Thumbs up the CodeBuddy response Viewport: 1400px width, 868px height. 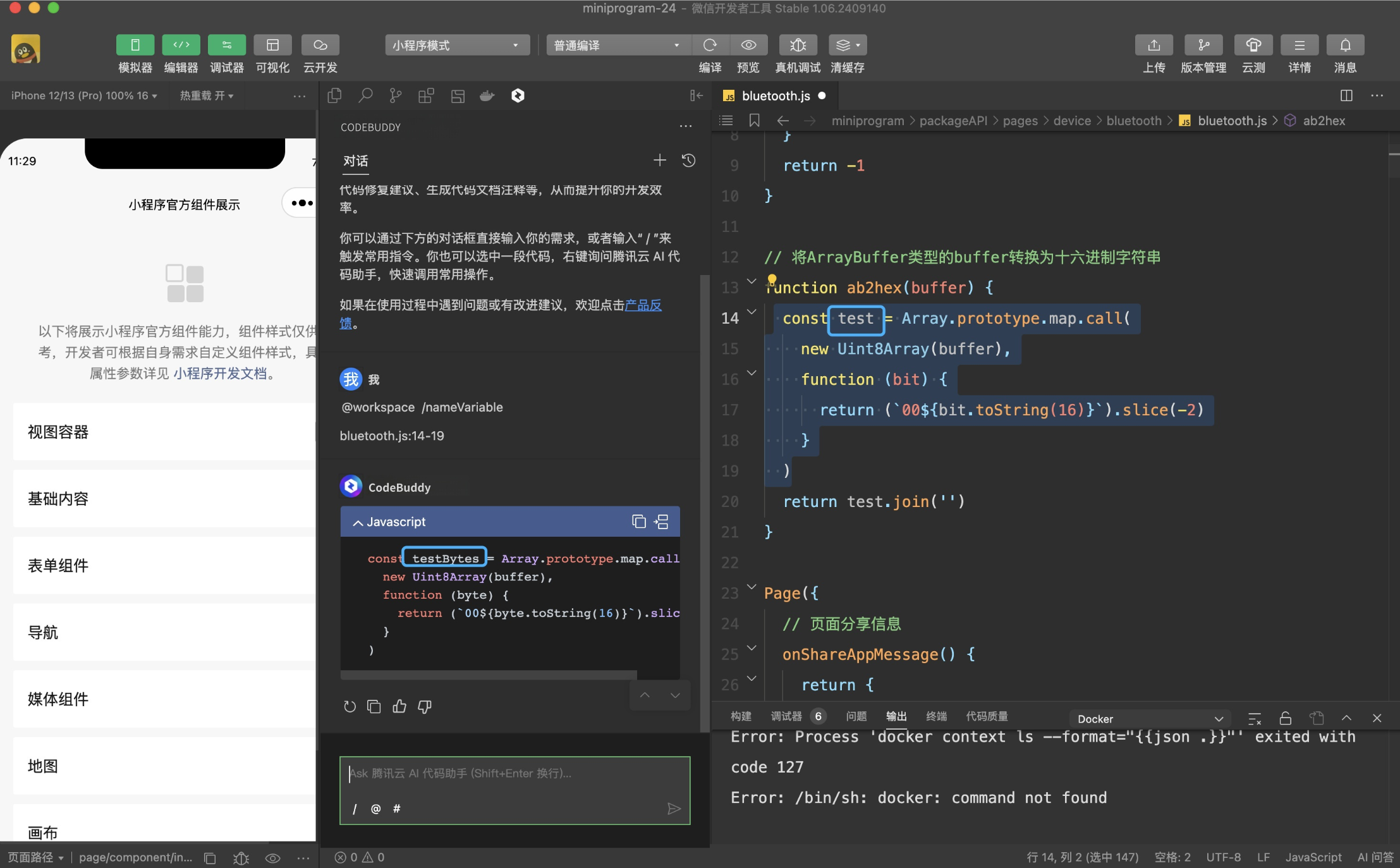(399, 706)
